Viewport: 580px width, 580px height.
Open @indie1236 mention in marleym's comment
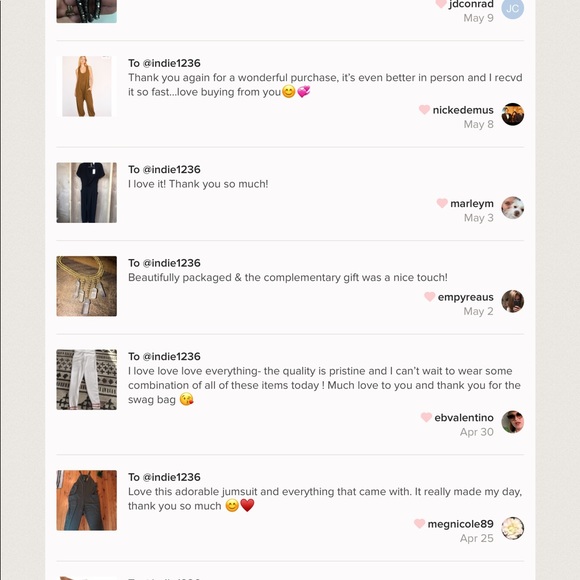pos(172,169)
